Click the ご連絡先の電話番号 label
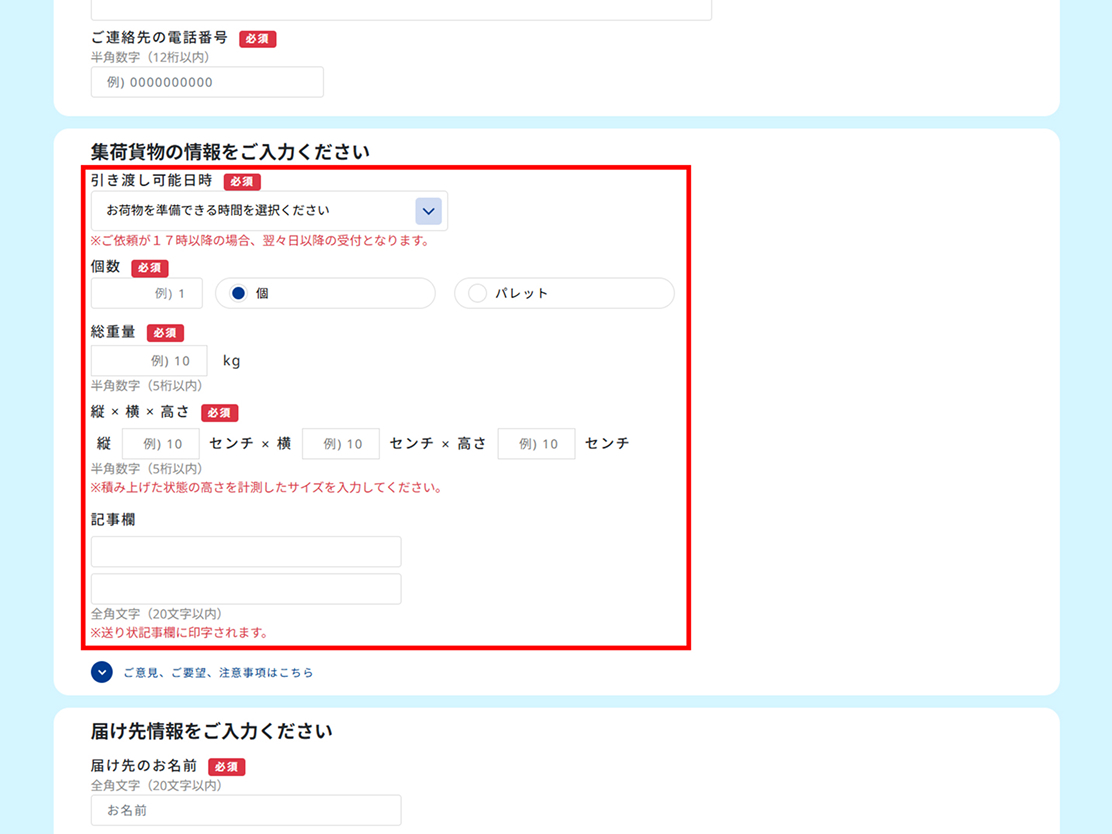The image size is (1112, 834). [x=160, y=38]
